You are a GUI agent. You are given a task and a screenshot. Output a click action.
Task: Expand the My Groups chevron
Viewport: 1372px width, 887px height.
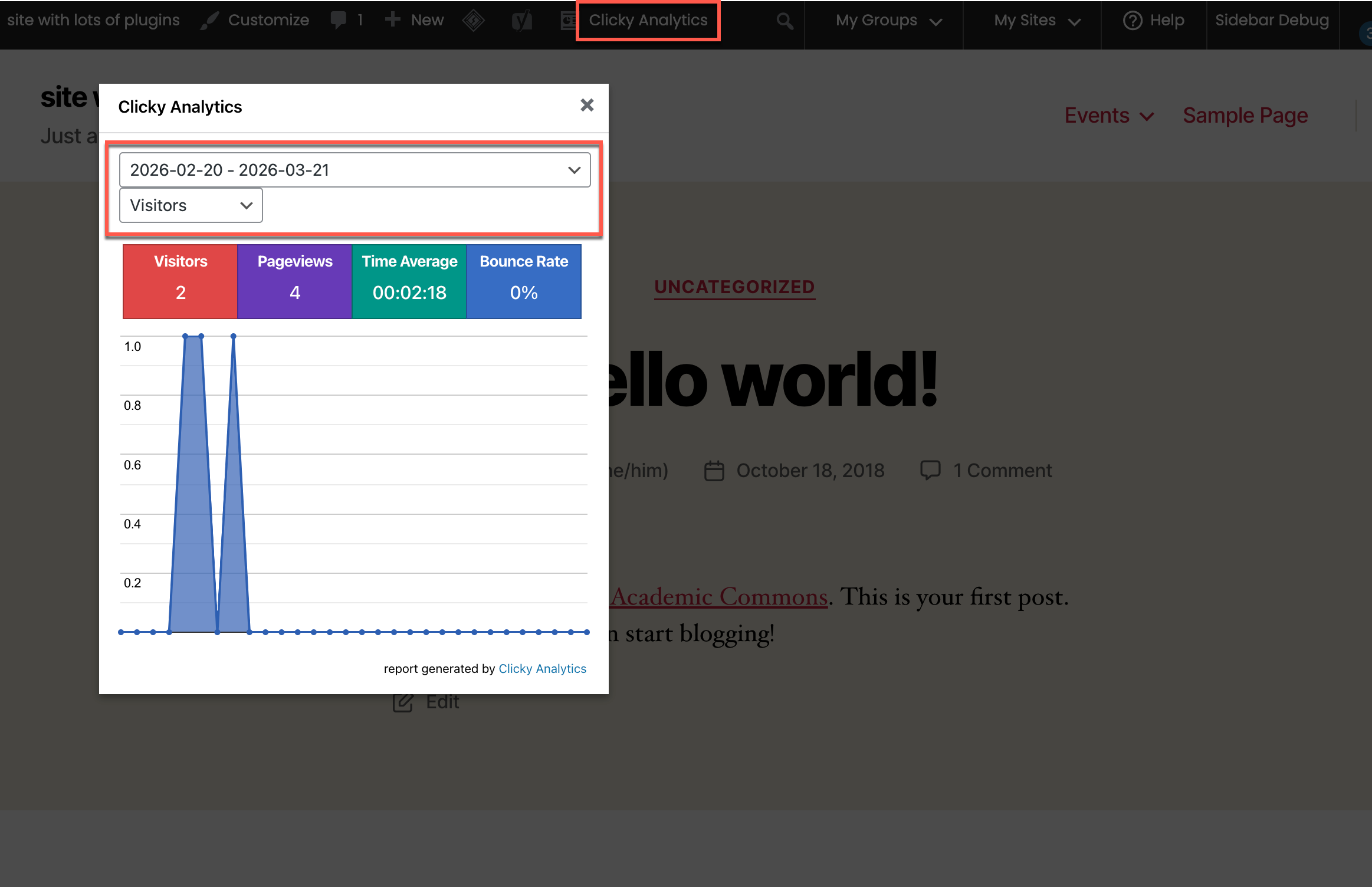[936, 22]
